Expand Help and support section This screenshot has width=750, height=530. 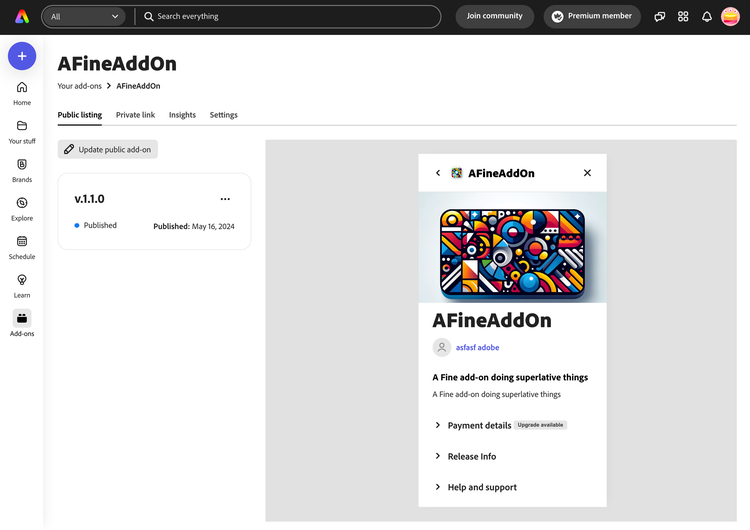(x=481, y=487)
